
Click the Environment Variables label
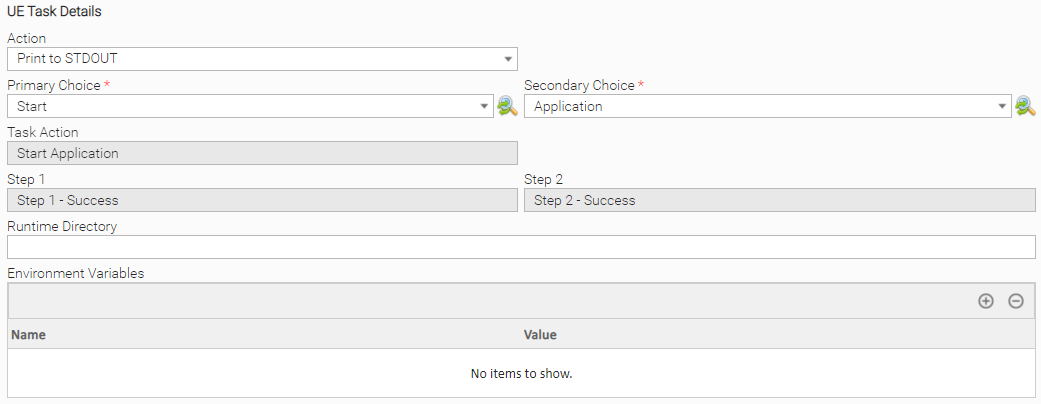(x=76, y=273)
